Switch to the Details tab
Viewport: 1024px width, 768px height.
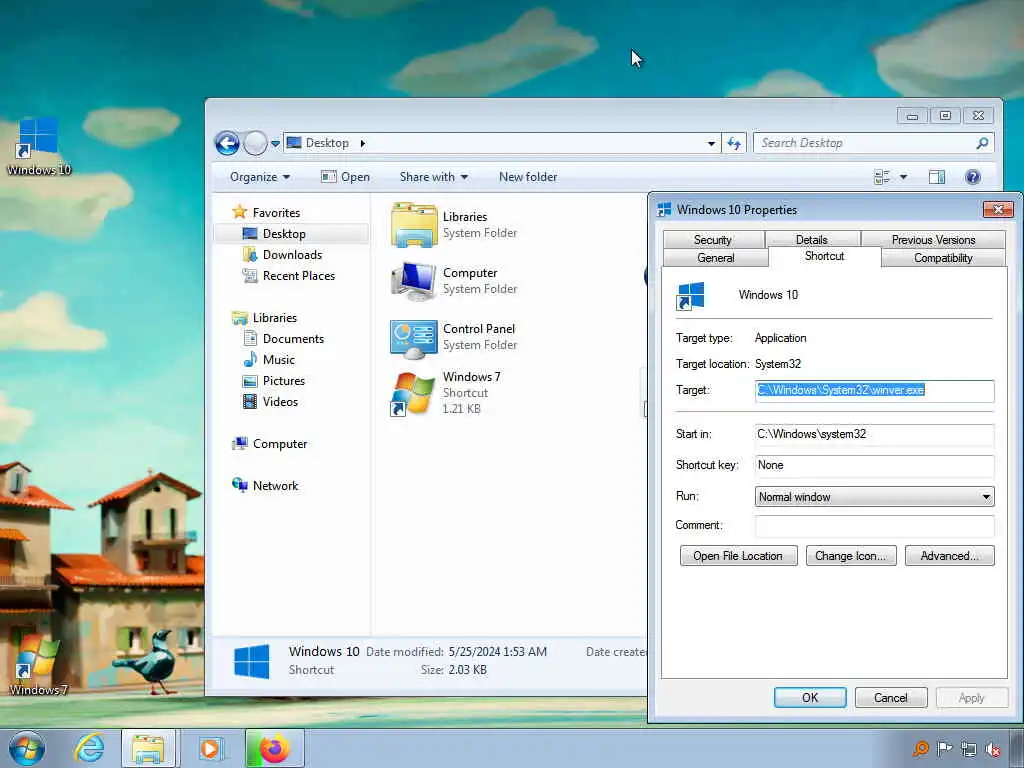pos(812,239)
